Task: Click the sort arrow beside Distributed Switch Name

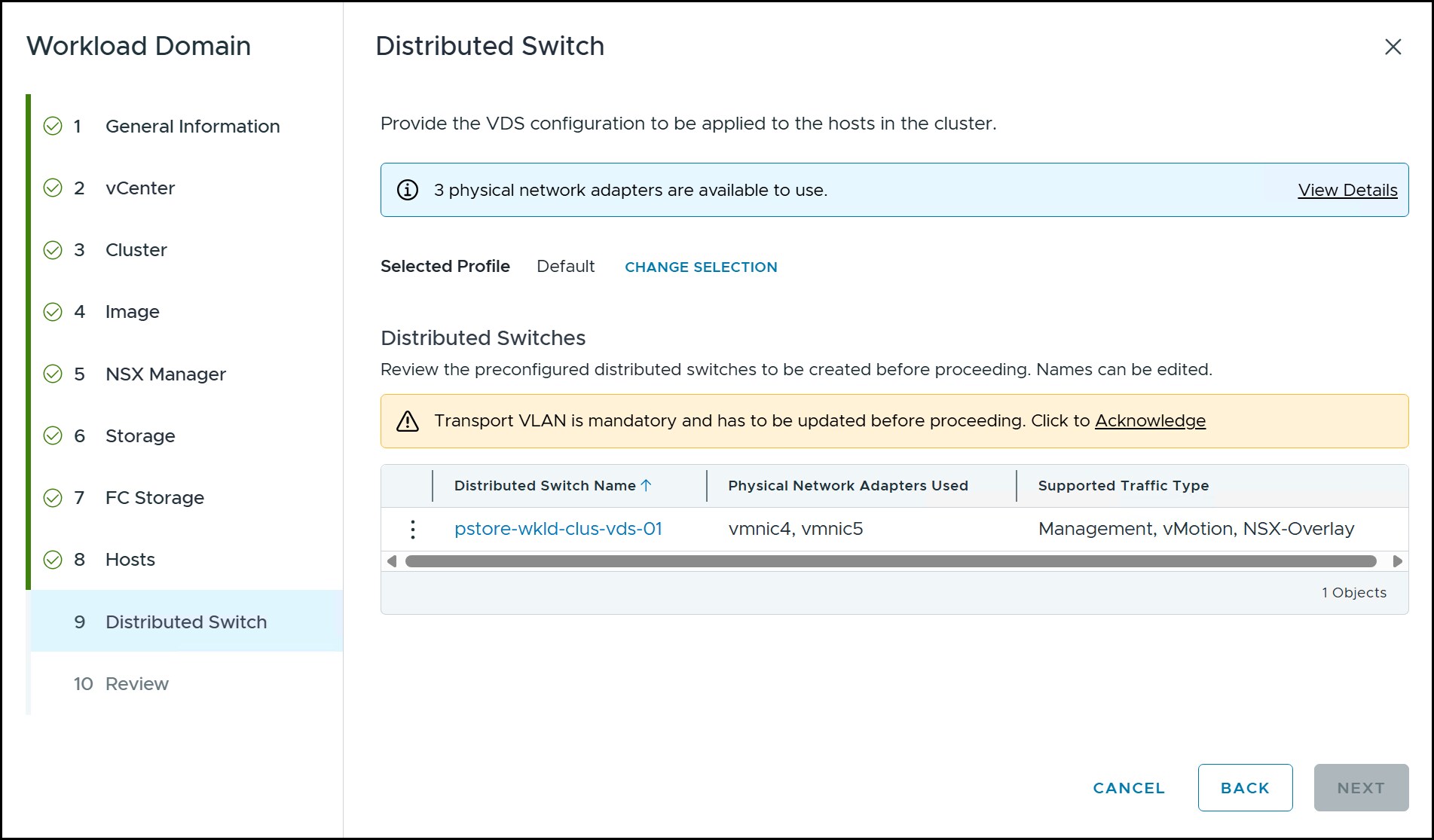Action: (x=646, y=486)
